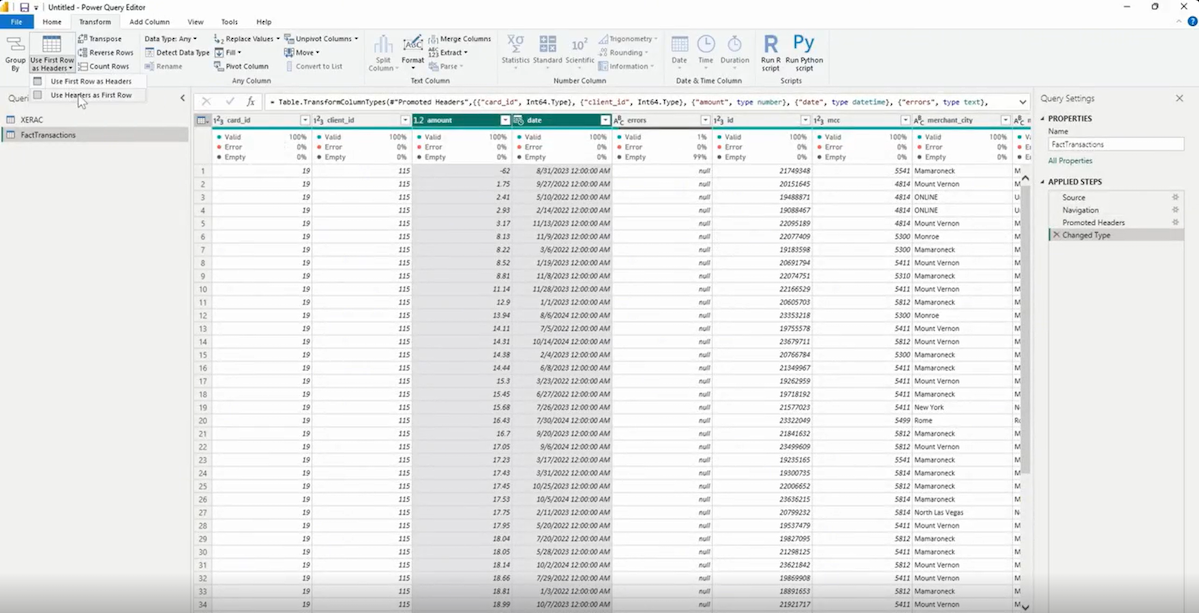1199x613 pixels.
Task: Open the Home ribbon tab
Action: 52,22
